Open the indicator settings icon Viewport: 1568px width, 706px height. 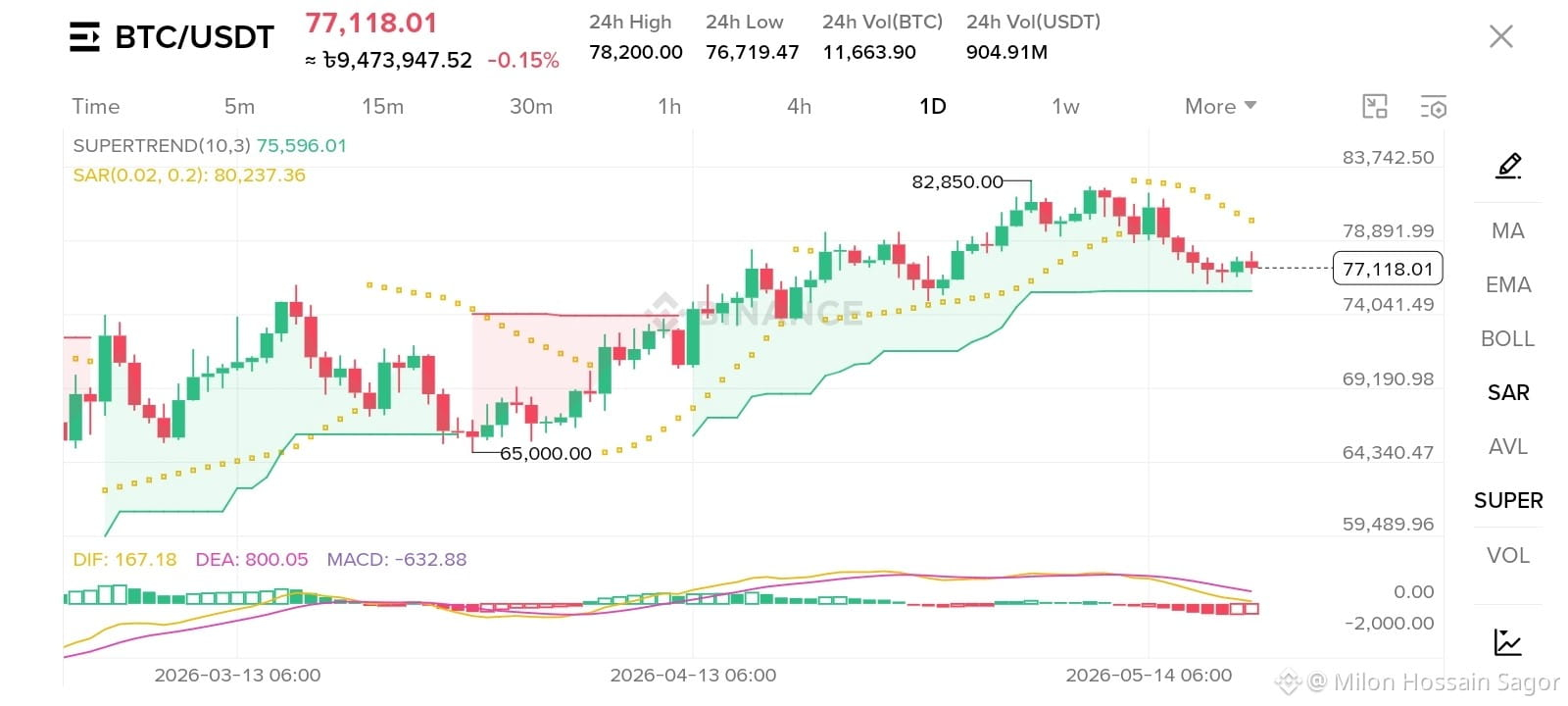[1433, 107]
